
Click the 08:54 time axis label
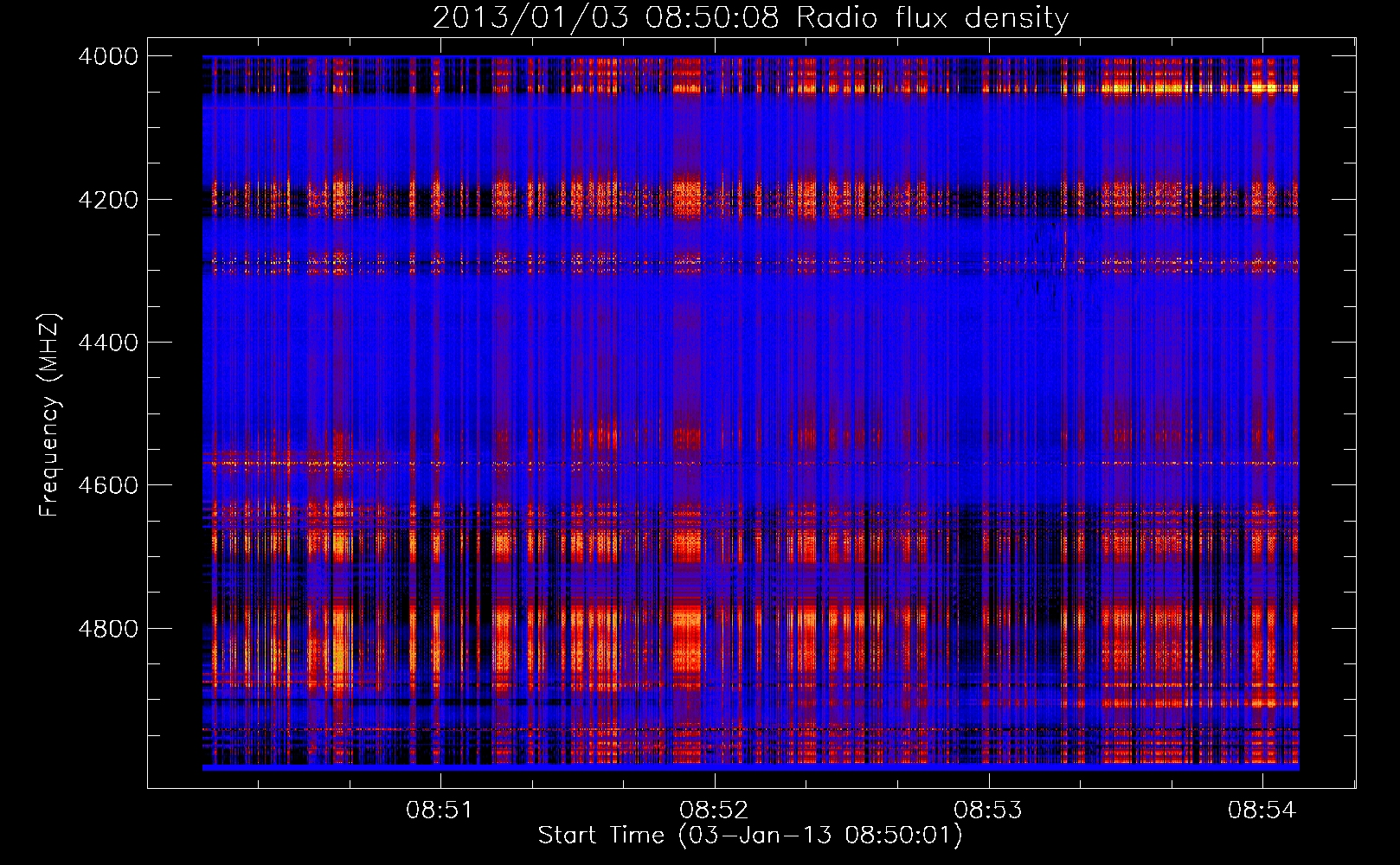(x=1262, y=811)
